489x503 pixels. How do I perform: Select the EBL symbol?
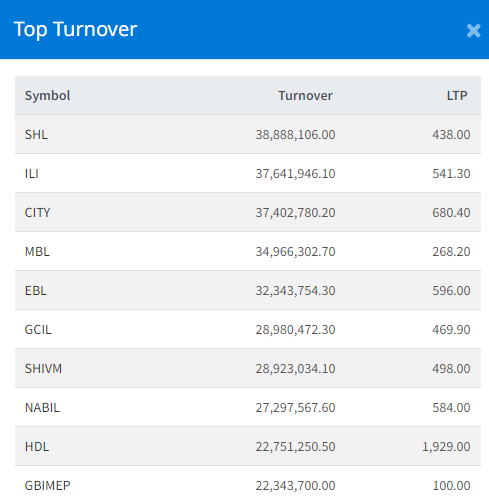point(36,291)
